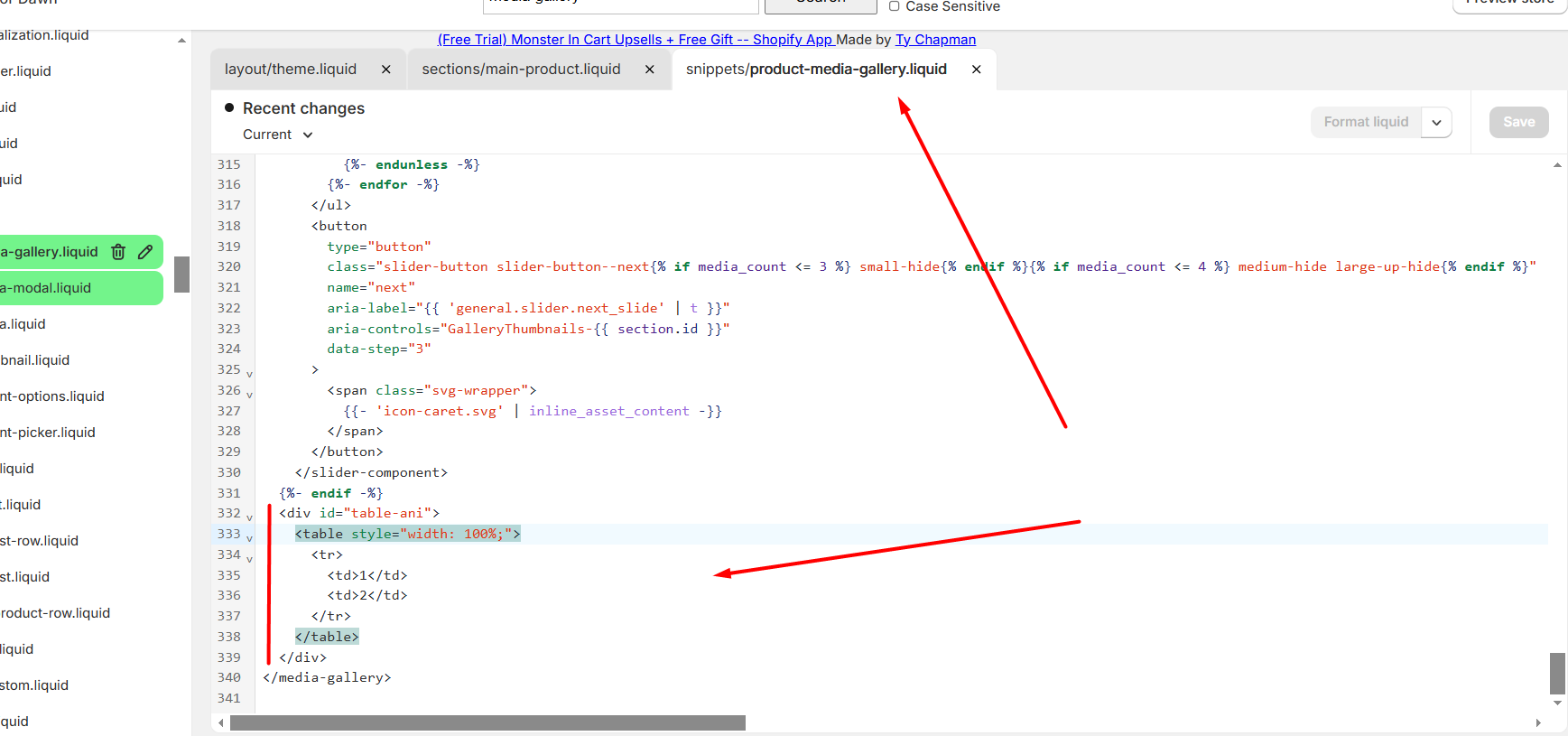
Task: Rename gallery.liquid using the pencil icon
Action: pos(145,252)
